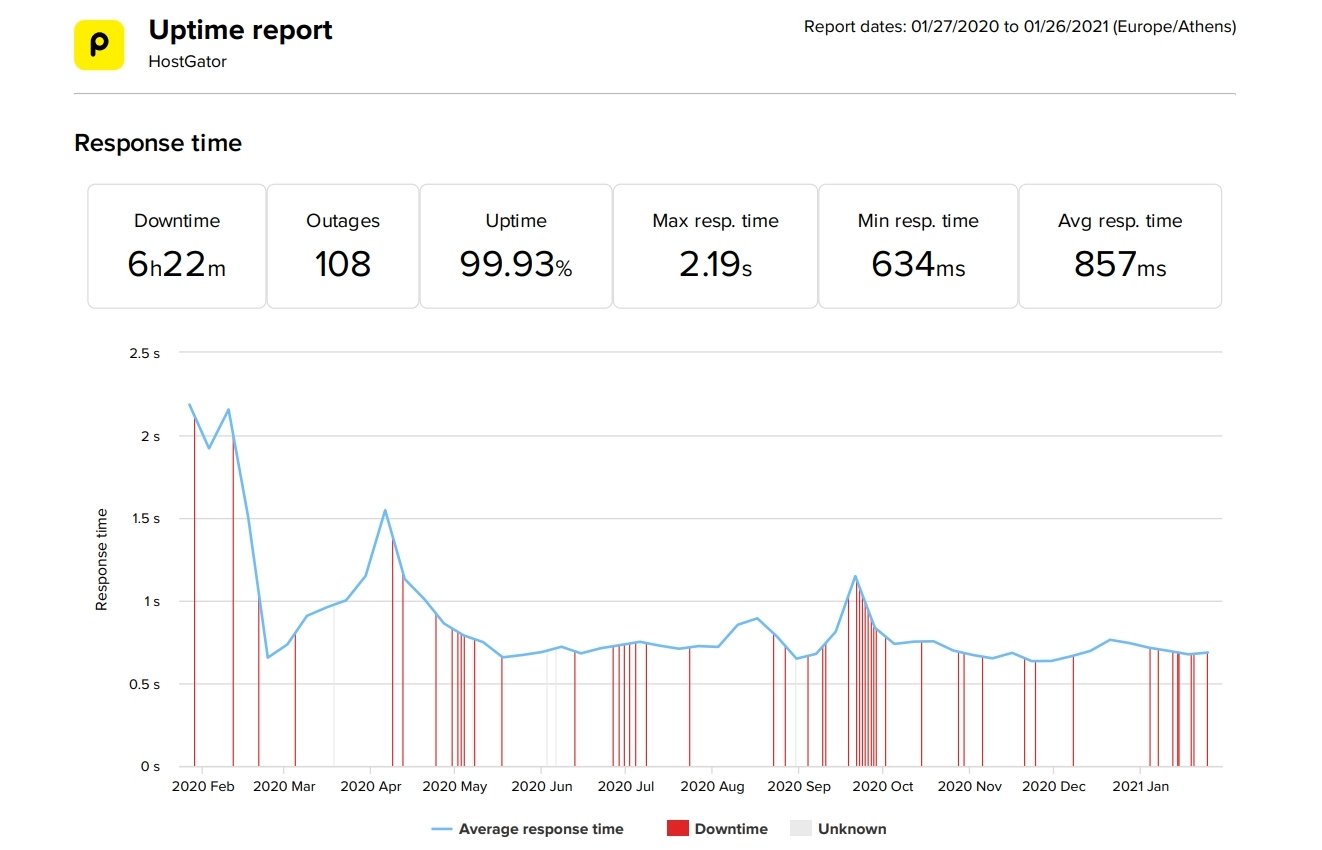Click the red Downtime legend swatch
The height and width of the screenshot is (850, 1322).
677,829
